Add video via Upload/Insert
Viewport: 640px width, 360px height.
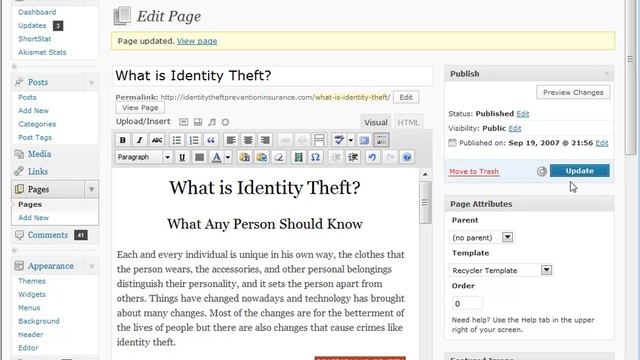198,122
